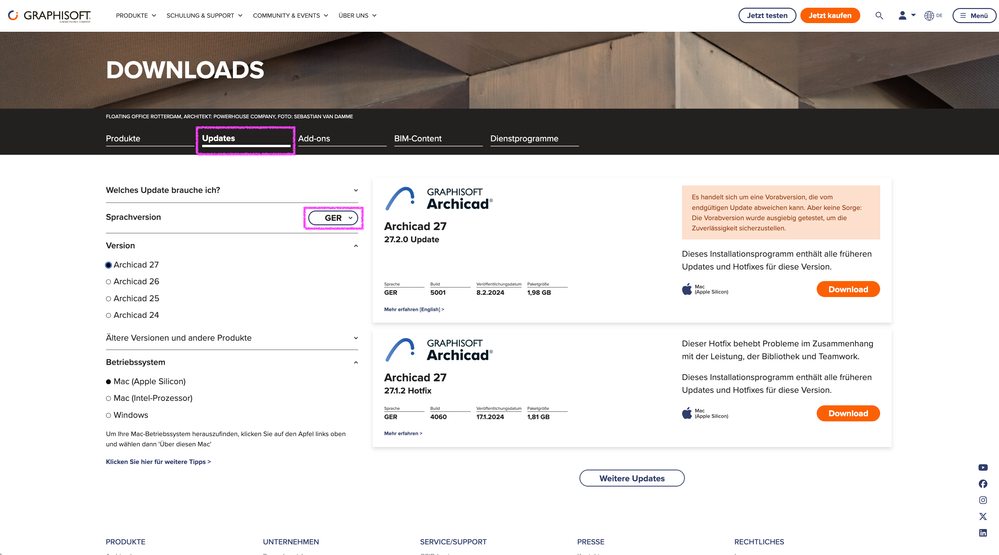
Task: Expand 'Ältere Versionen und andere Produkte'
Action: 232,338
